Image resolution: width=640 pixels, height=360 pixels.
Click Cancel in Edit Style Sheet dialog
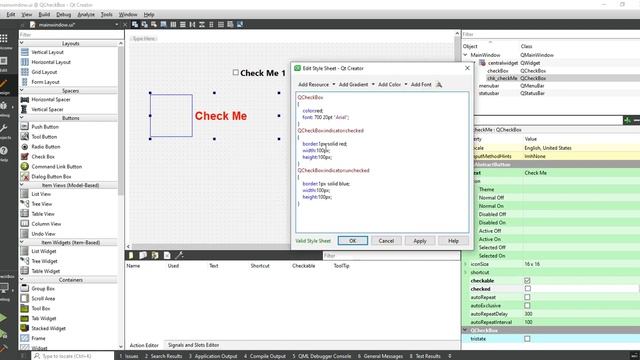click(x=386, y=241)
